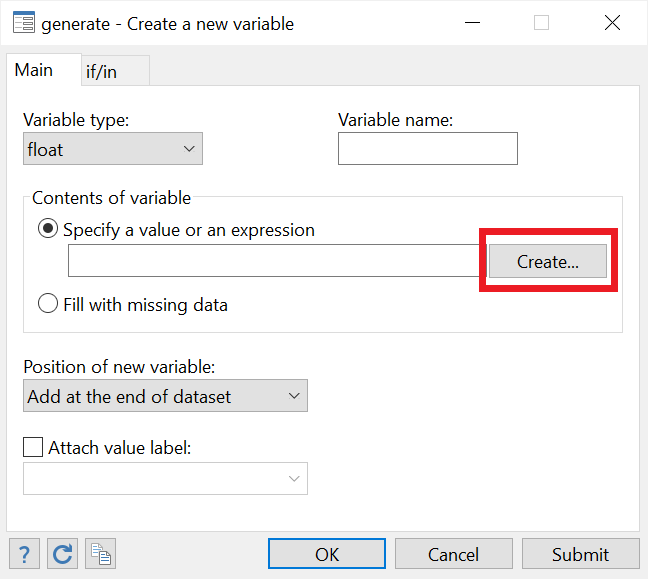Click the Submit button
Viewport: 648px width, 579px height.
[581, 554]
